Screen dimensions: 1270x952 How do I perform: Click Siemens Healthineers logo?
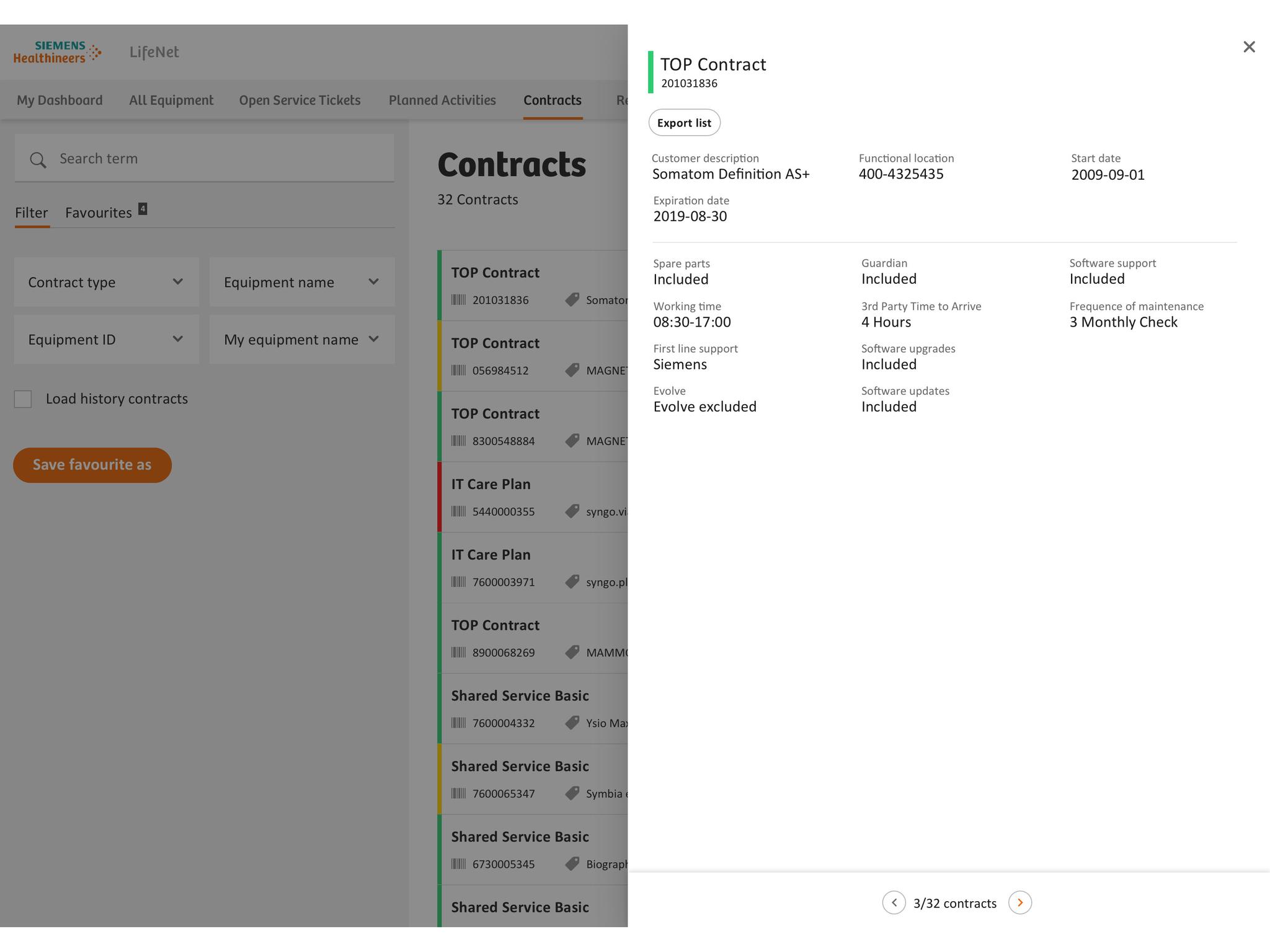(57, 53)
